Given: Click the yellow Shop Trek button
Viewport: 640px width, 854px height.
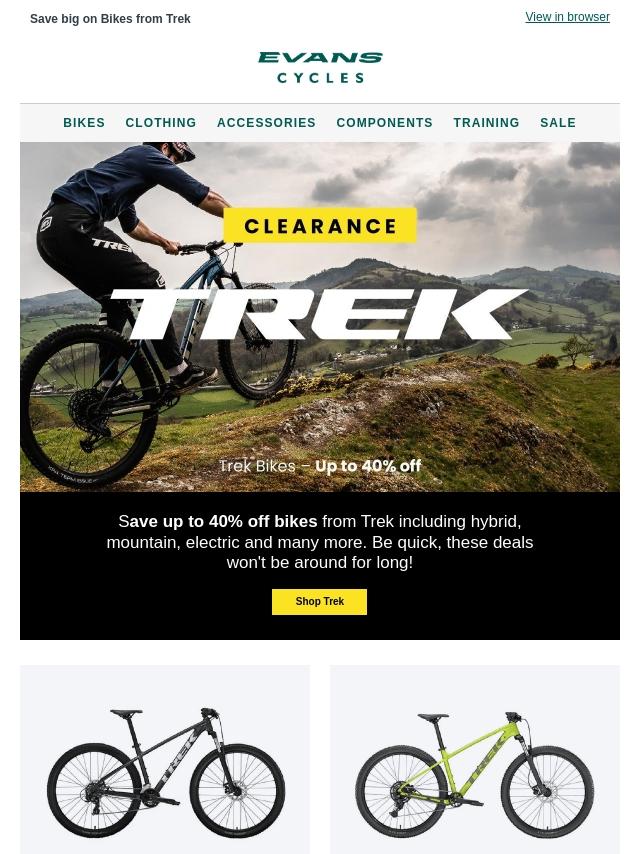Looking at the screenshot, I should click(x=320, y=601).
